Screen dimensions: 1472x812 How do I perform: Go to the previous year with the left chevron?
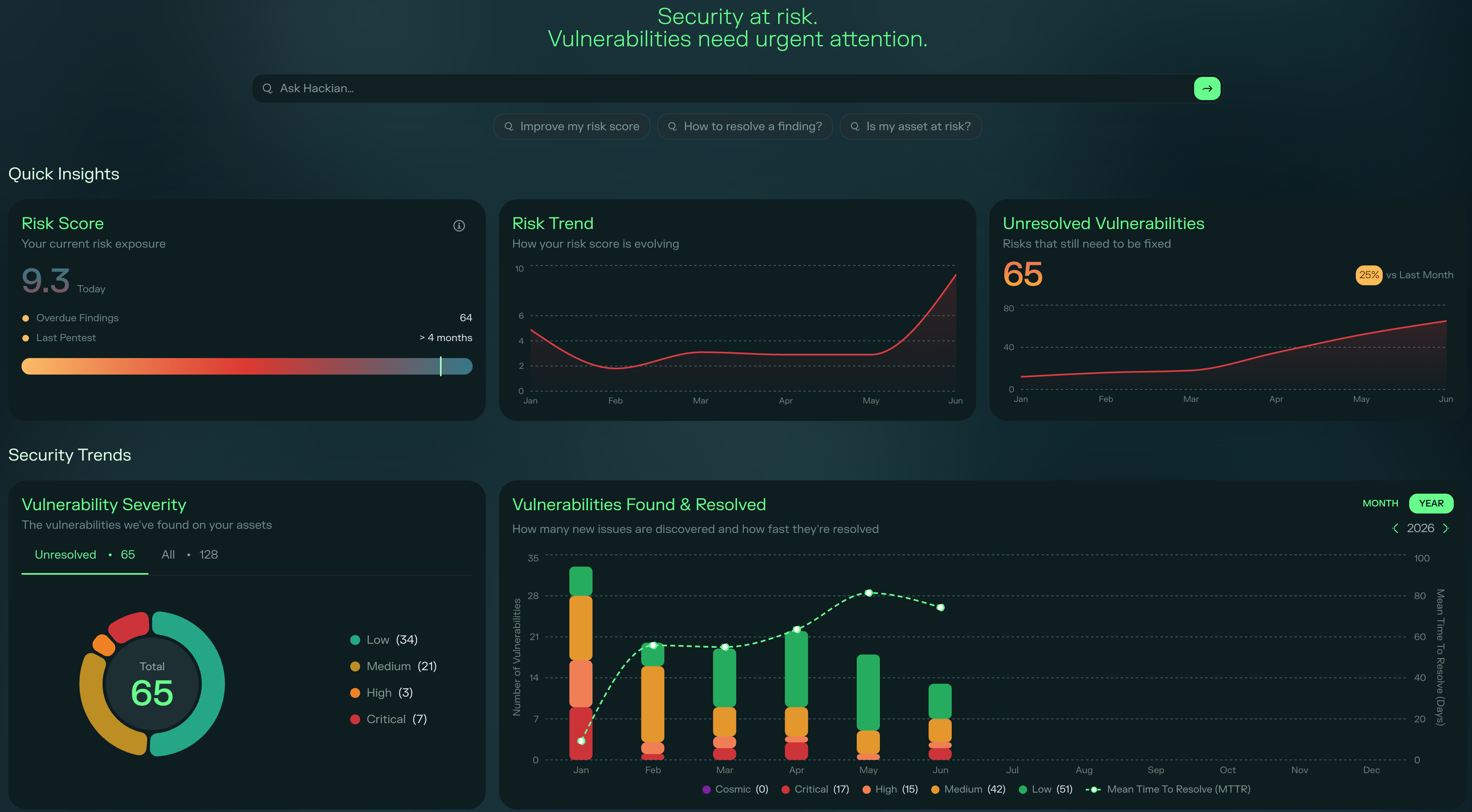coord(1396,528)
